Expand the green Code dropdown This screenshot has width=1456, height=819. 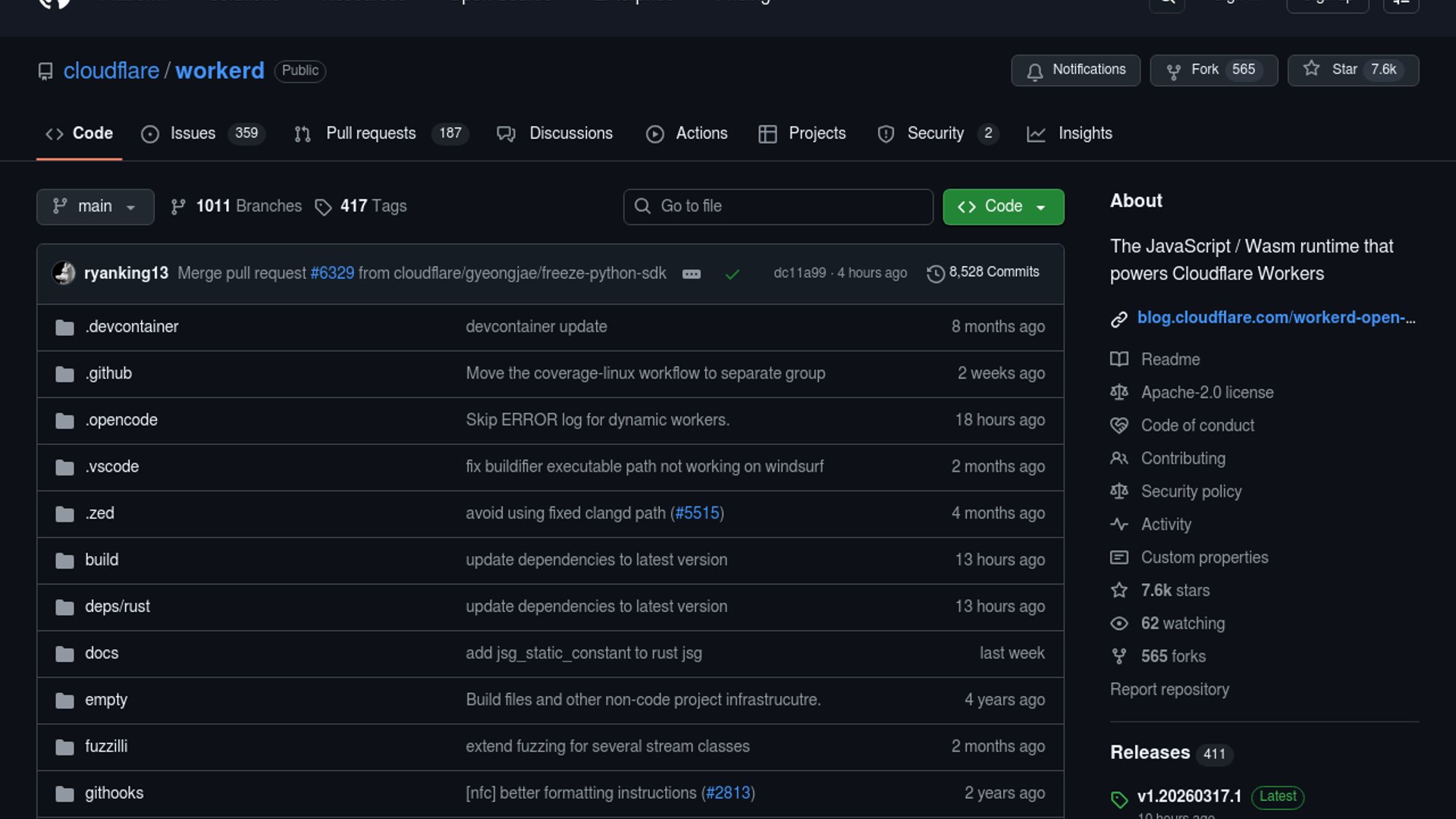click(x=1003, y=206)
